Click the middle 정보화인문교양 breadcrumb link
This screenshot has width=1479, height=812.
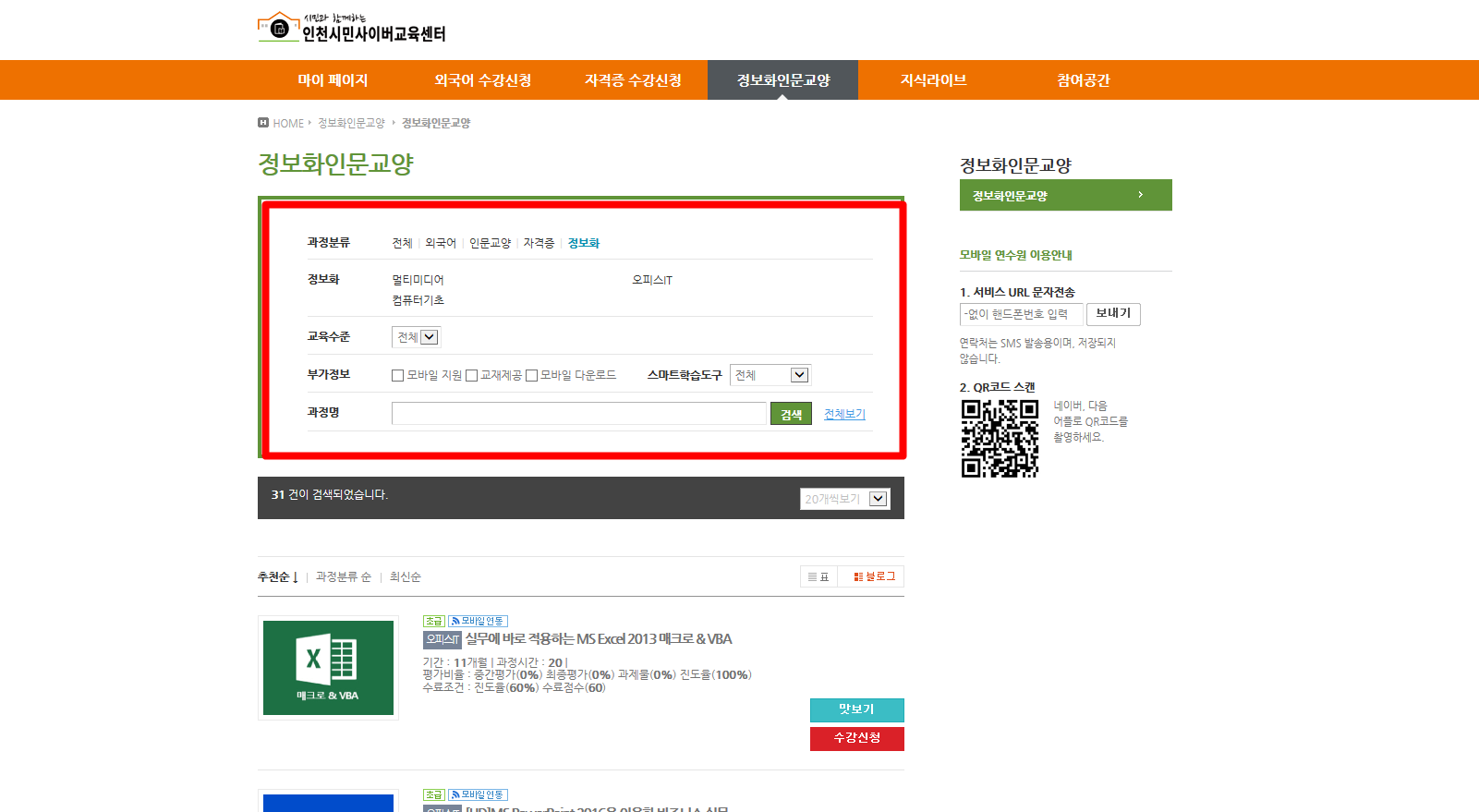point(351,123)
